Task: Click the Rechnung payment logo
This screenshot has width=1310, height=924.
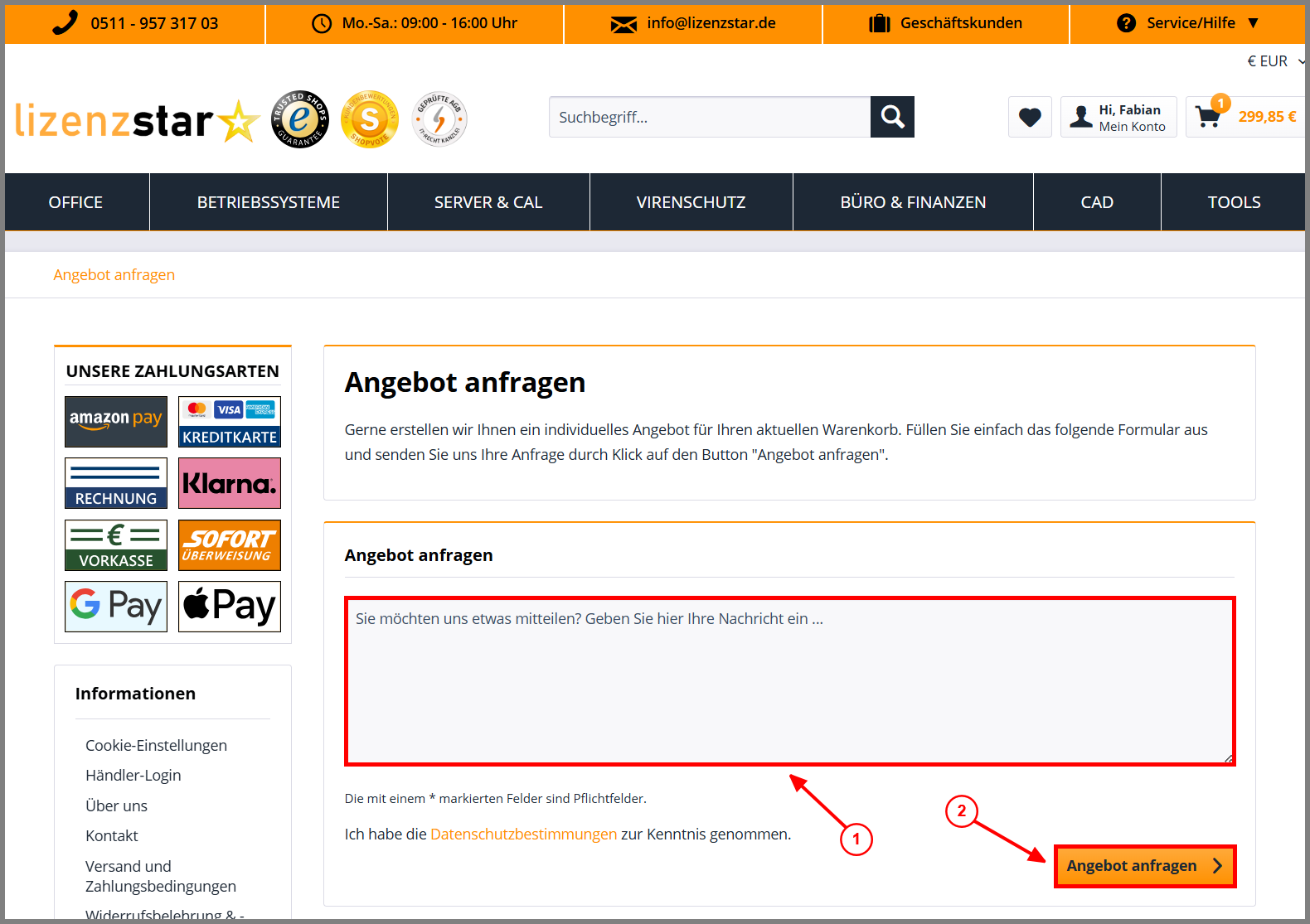Action: point(116,483)
